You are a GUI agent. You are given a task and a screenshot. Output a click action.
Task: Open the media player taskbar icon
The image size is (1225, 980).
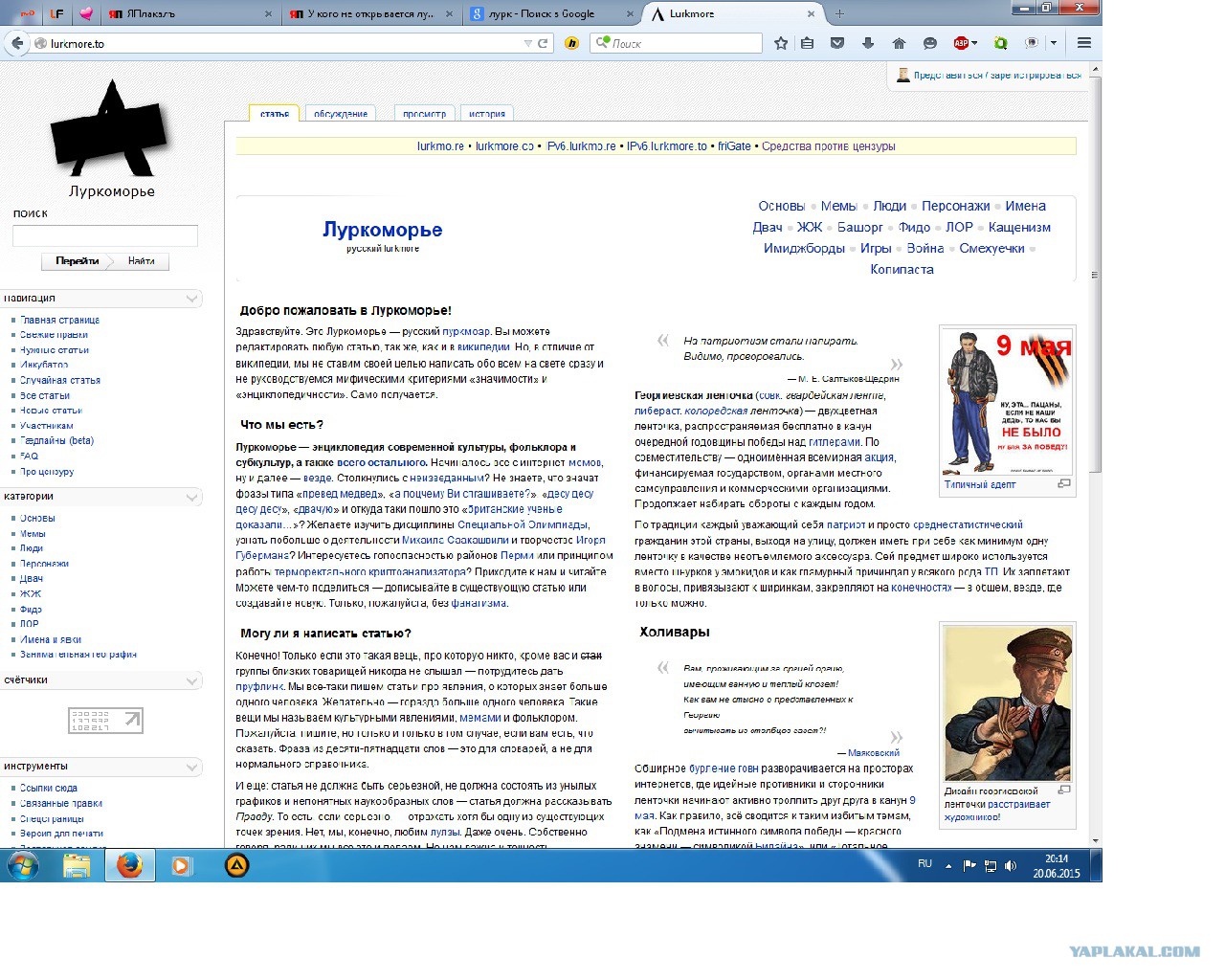point(181,866)
